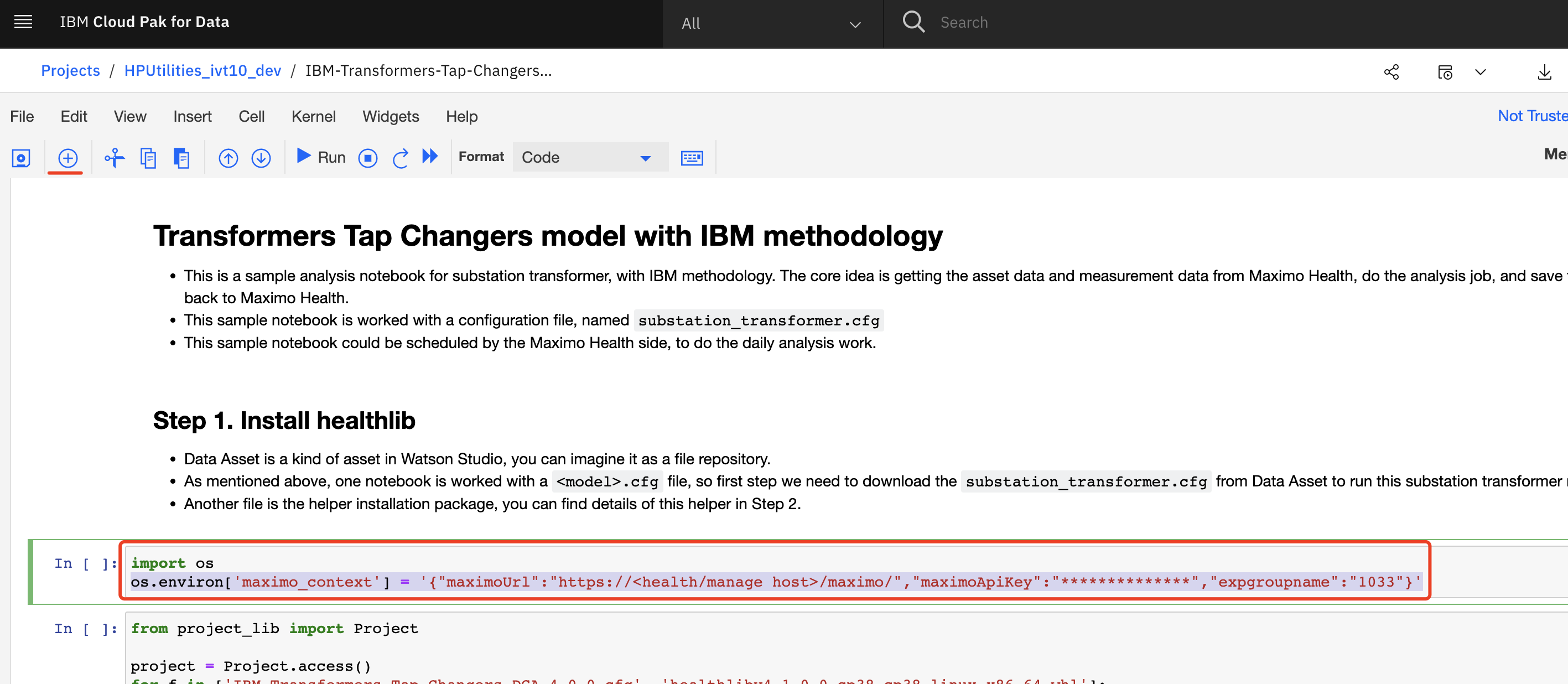Click the project_lib import code cell
Viewport: 1568px width, 684px height.
click(x=846, y=648)
